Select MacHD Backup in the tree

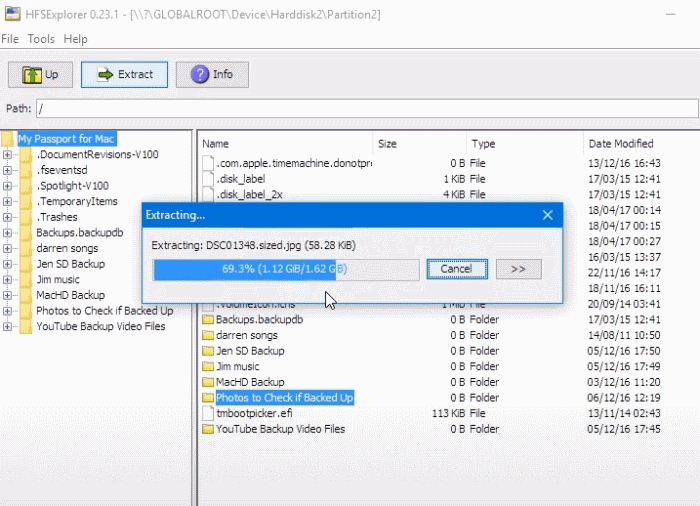(71, 295)
